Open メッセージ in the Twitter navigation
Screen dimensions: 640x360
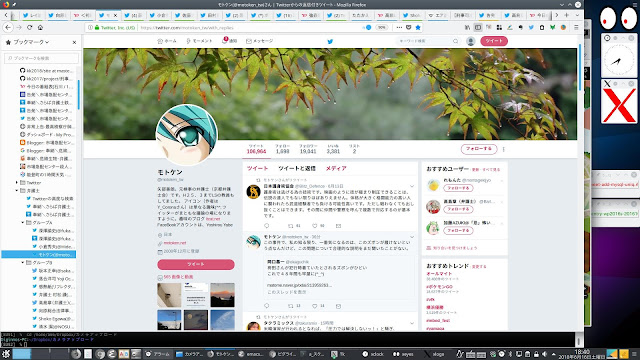pos(260,41)
